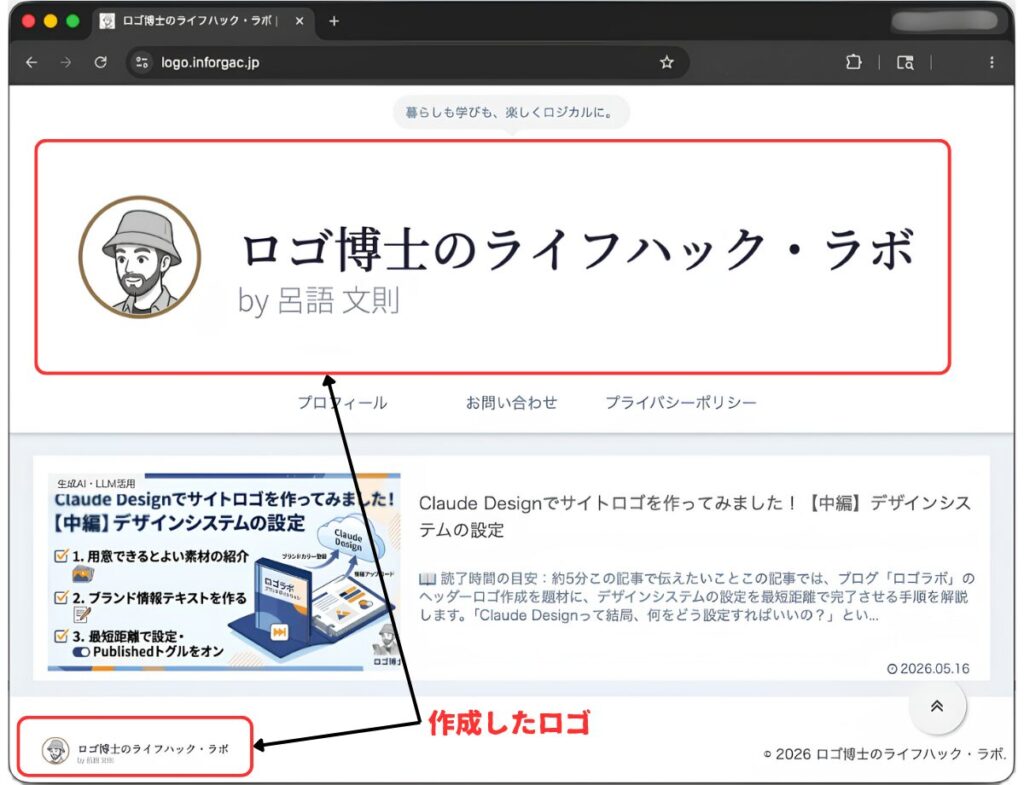Click the subtitle by 呂語 文則
The height and width of the screenshot is (785, 1024).
[318, 301]
